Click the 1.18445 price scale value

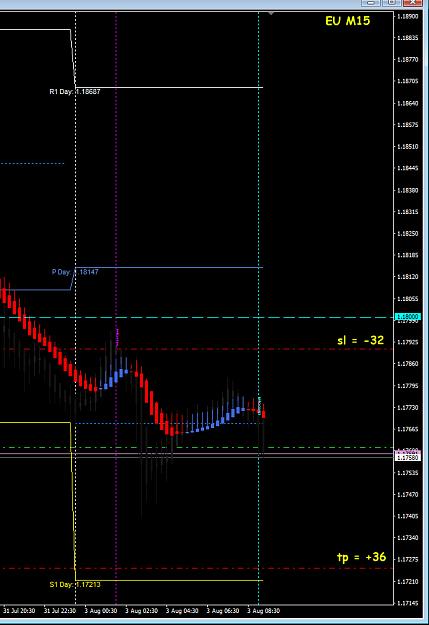[x=408, y=168]
